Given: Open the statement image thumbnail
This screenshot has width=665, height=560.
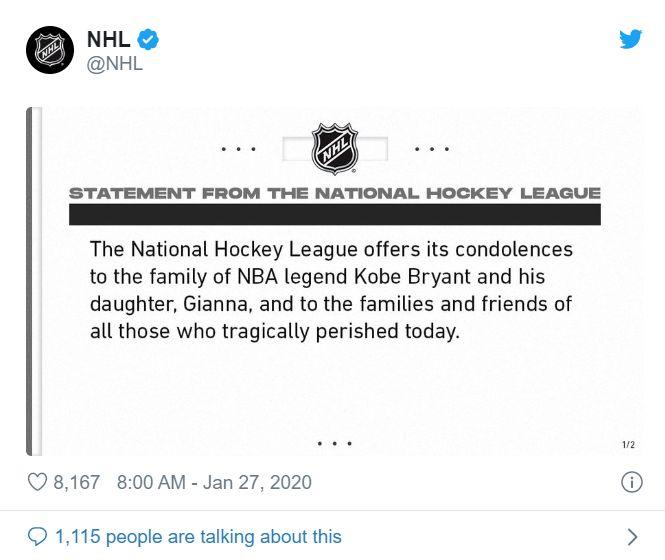Looking at the screenshot, I should [334, 282].
